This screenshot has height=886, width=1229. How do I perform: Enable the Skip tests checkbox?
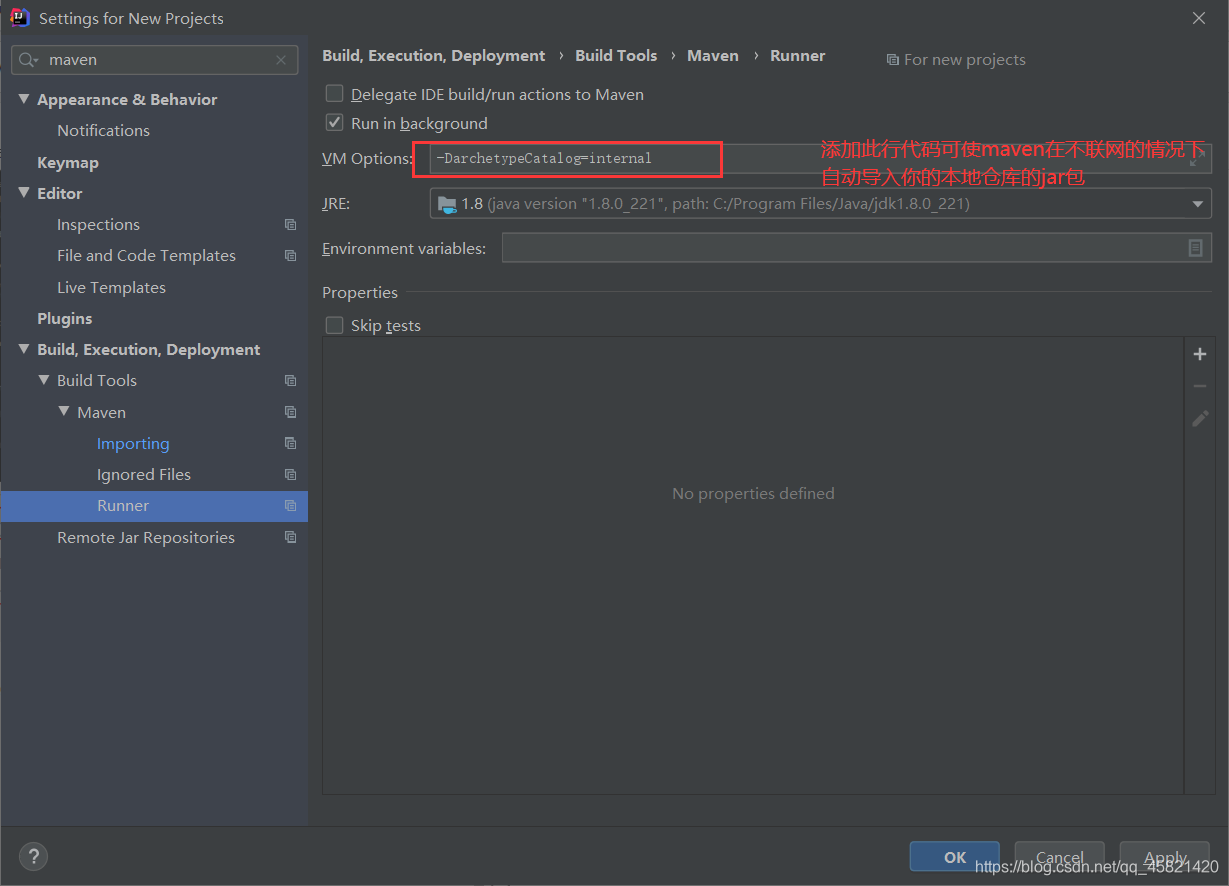pyautogui.click(x=335, y=325)
